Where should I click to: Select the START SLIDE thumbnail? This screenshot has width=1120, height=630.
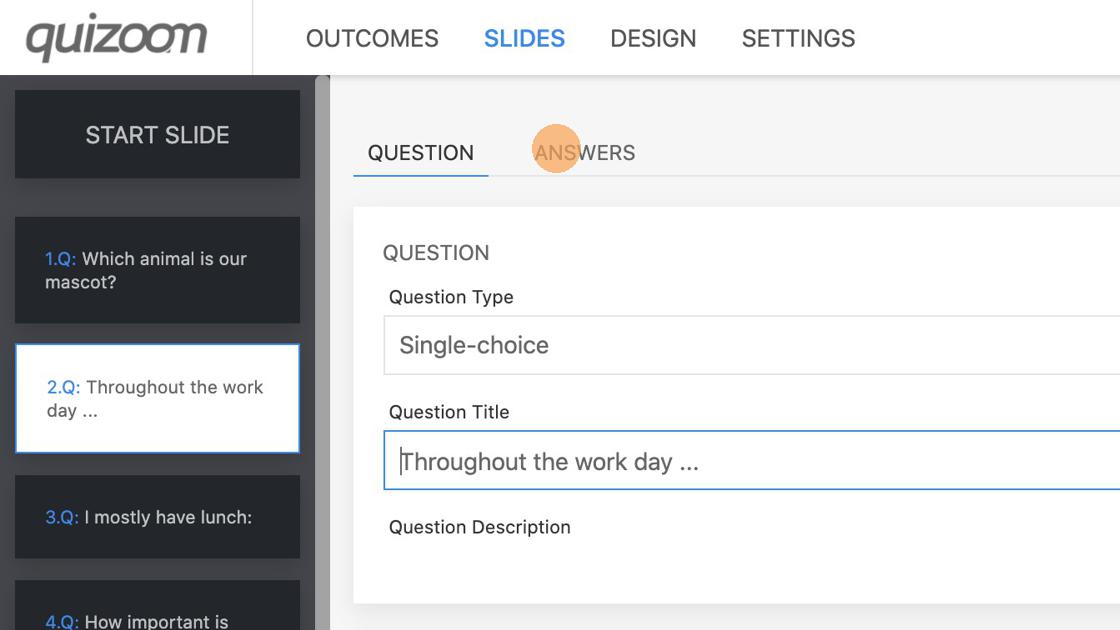(157, 135)
